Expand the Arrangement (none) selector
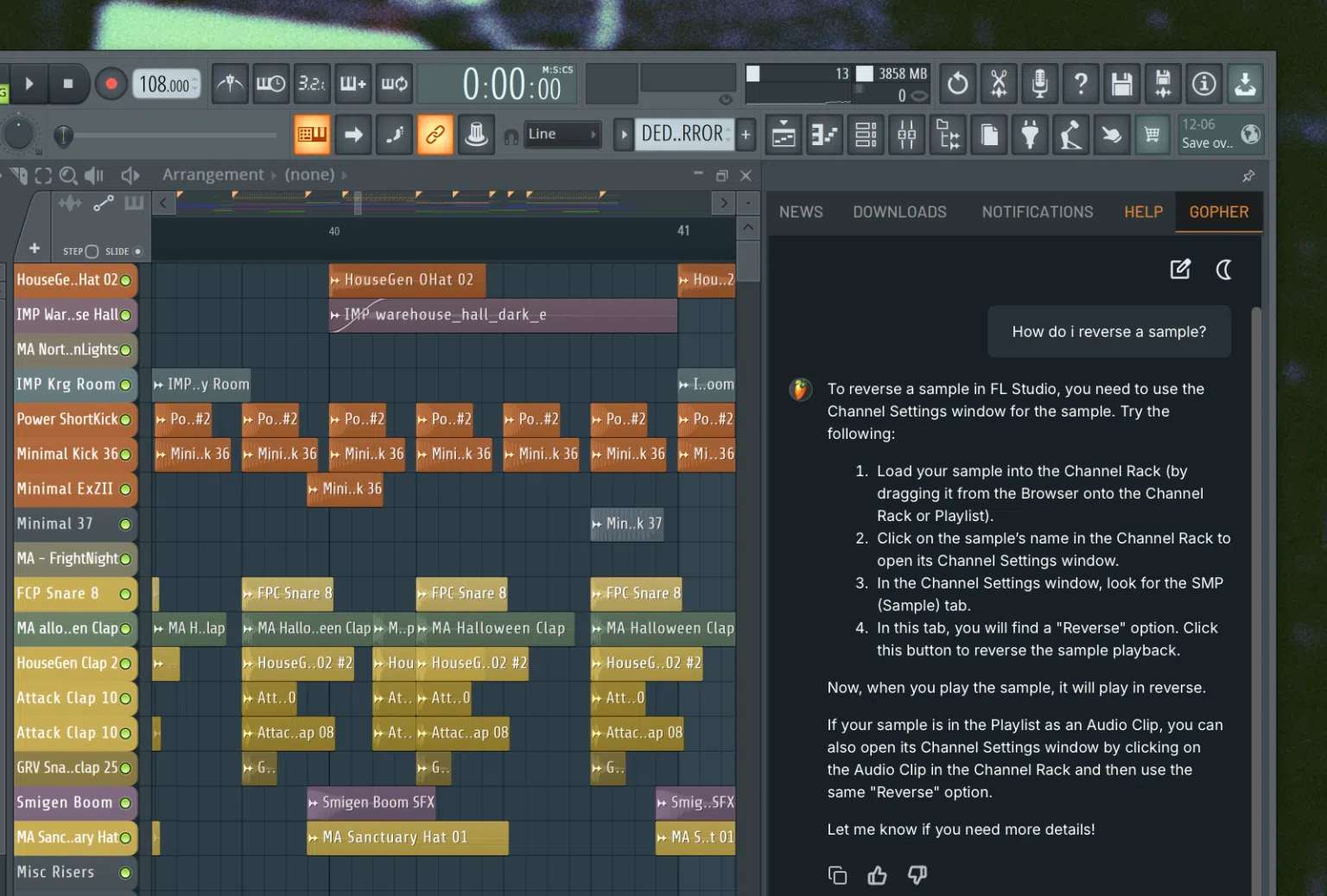 [309, 175]
